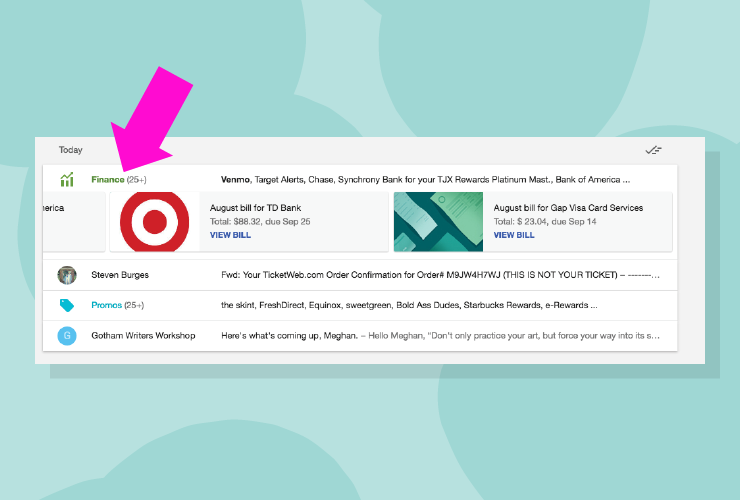Click the Promos senders list starting with the skint

tap(409, 305)
